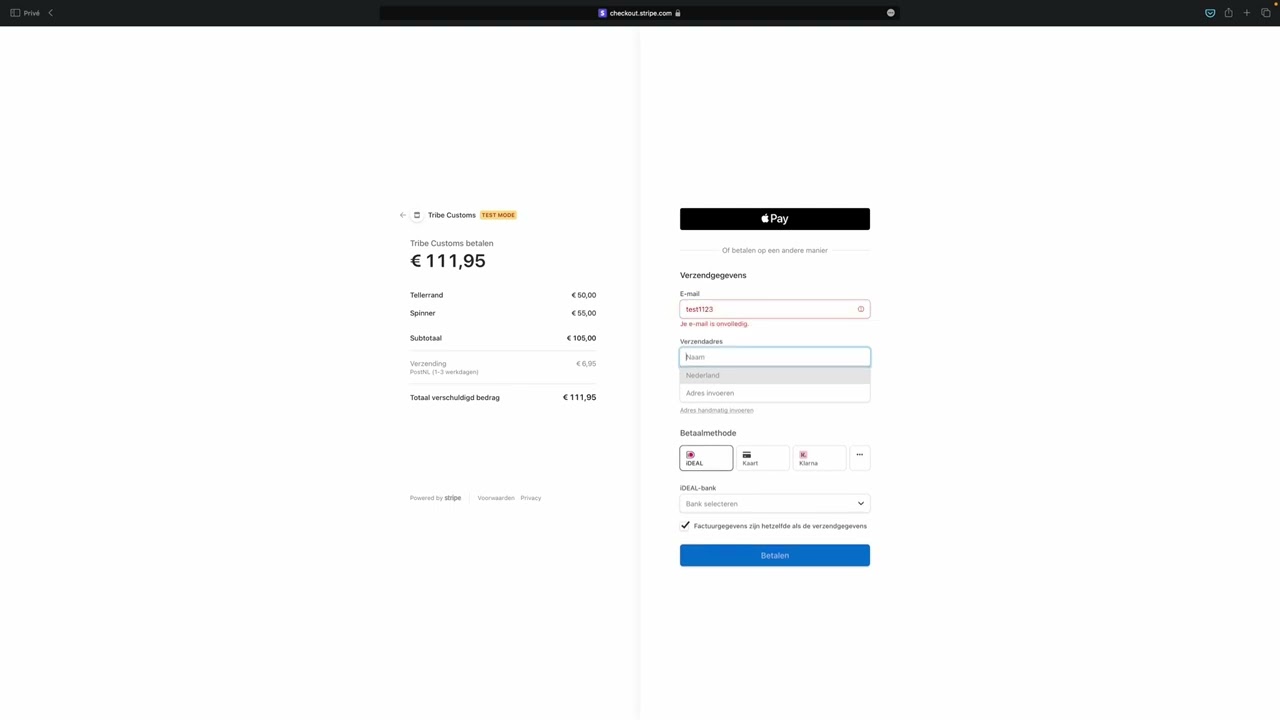Open the iDEAL bank selection dropdown
Image resolution: width=1280 pixels, height=720 pixels.
pos(774,504)
